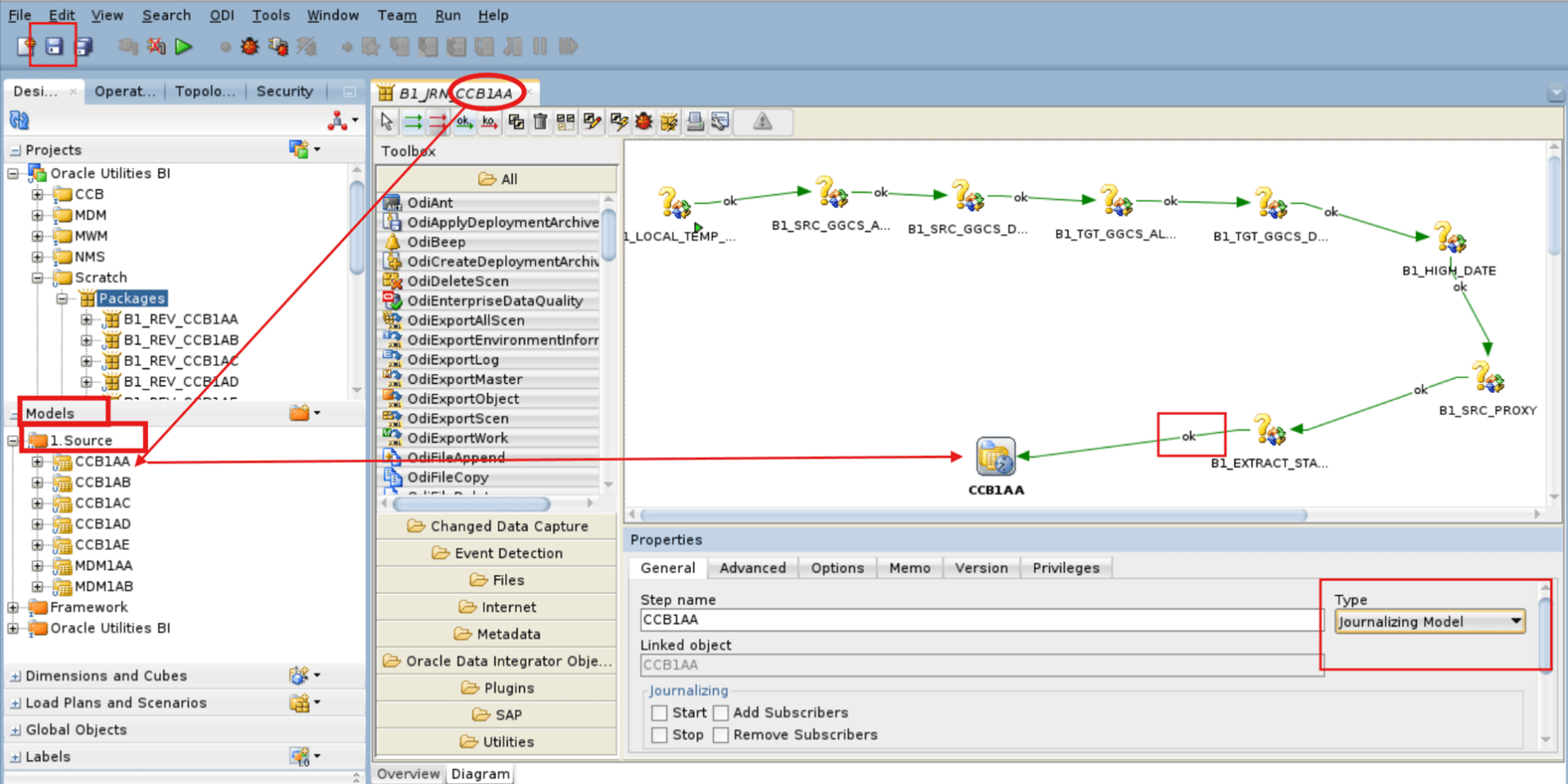Refresh the Designer navigator
Image resolution: width=1568 pixels, height=784 pixels.
coord(17,120)
